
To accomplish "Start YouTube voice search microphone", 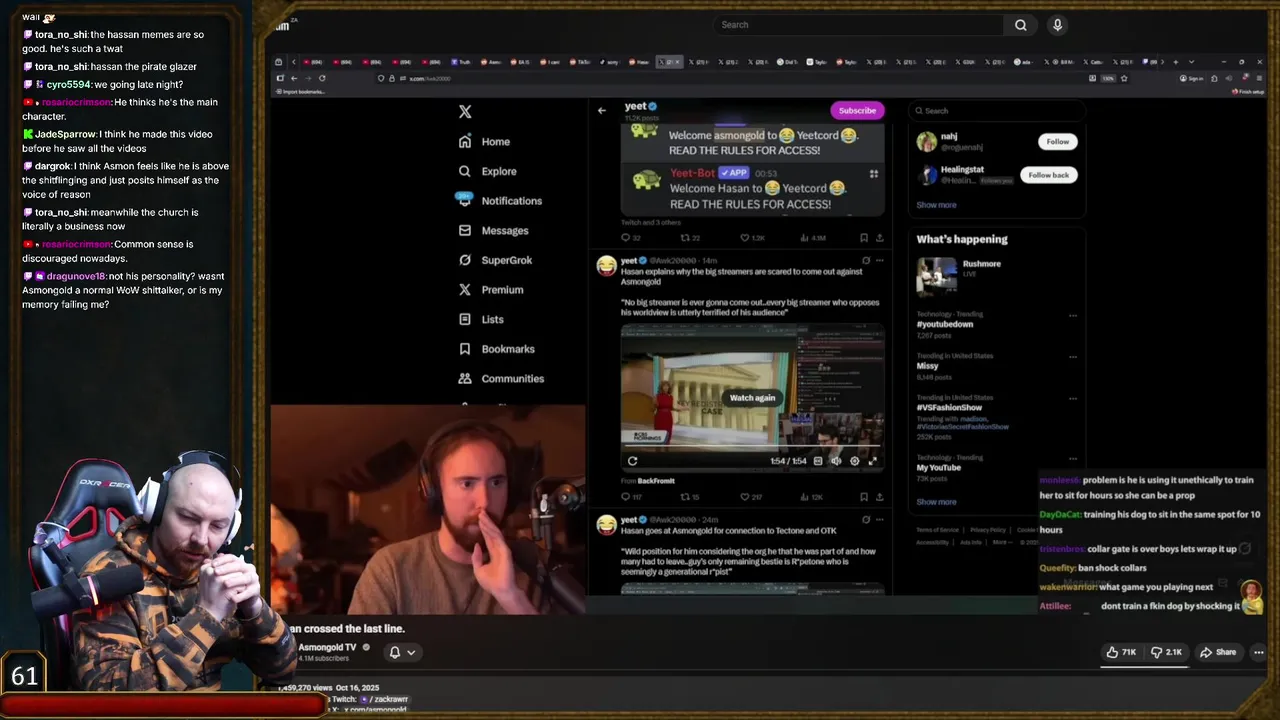I will 1057,25.
